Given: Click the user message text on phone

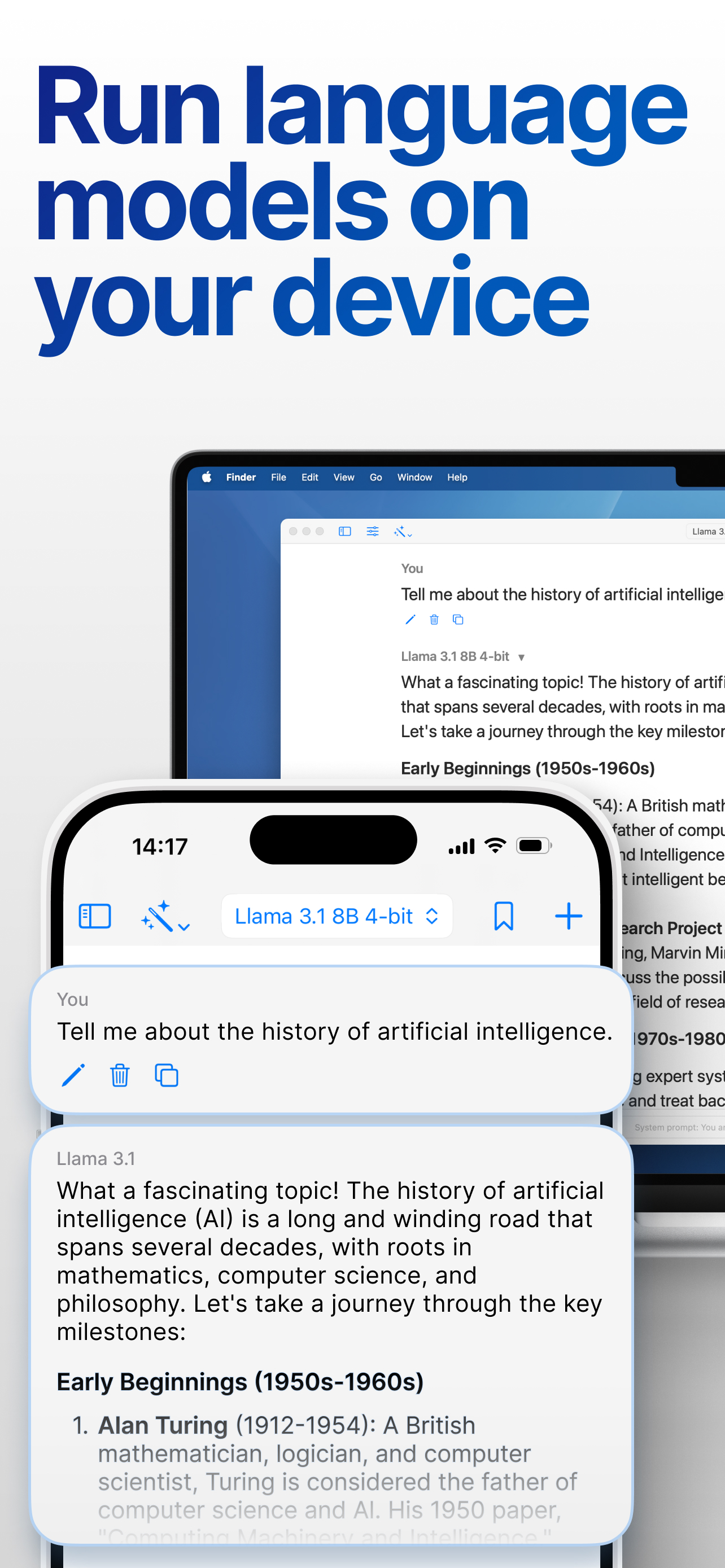Looking at the screenshot, I should click(x=334, y=1032).
